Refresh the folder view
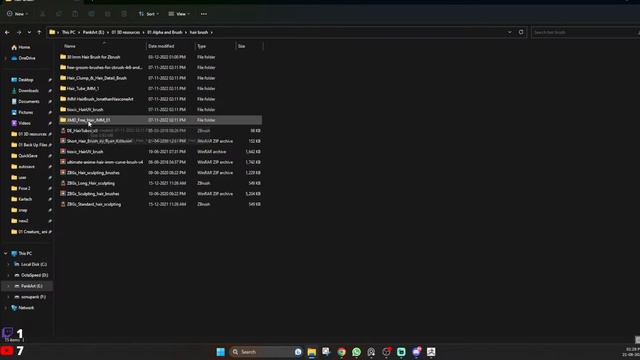The height and width of the screenshot is (360, 640). point(521,32)
